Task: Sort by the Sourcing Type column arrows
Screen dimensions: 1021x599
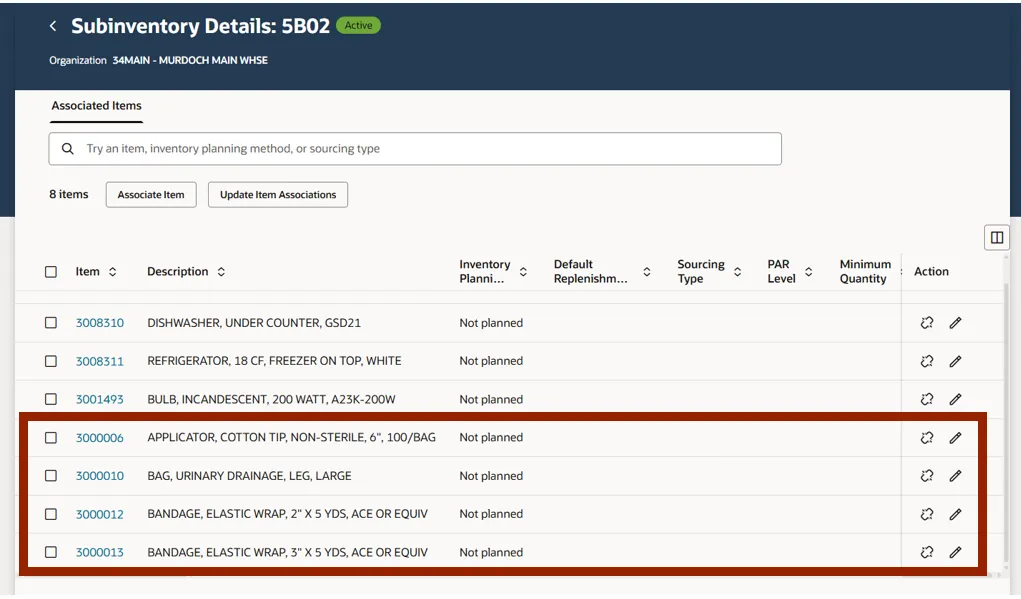Action: click(738, 272)
